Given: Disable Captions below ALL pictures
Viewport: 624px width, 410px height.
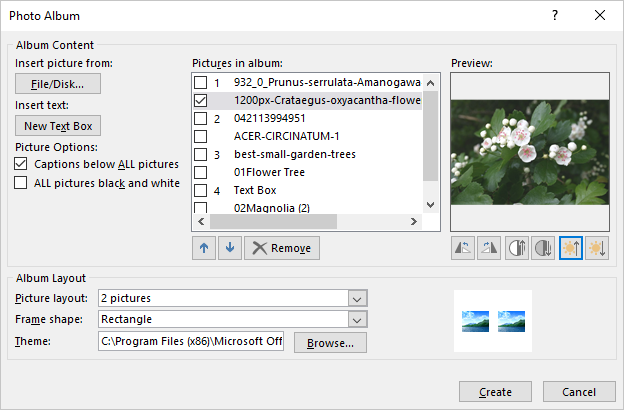Looking at the screenshot, I should pos(21,163).
